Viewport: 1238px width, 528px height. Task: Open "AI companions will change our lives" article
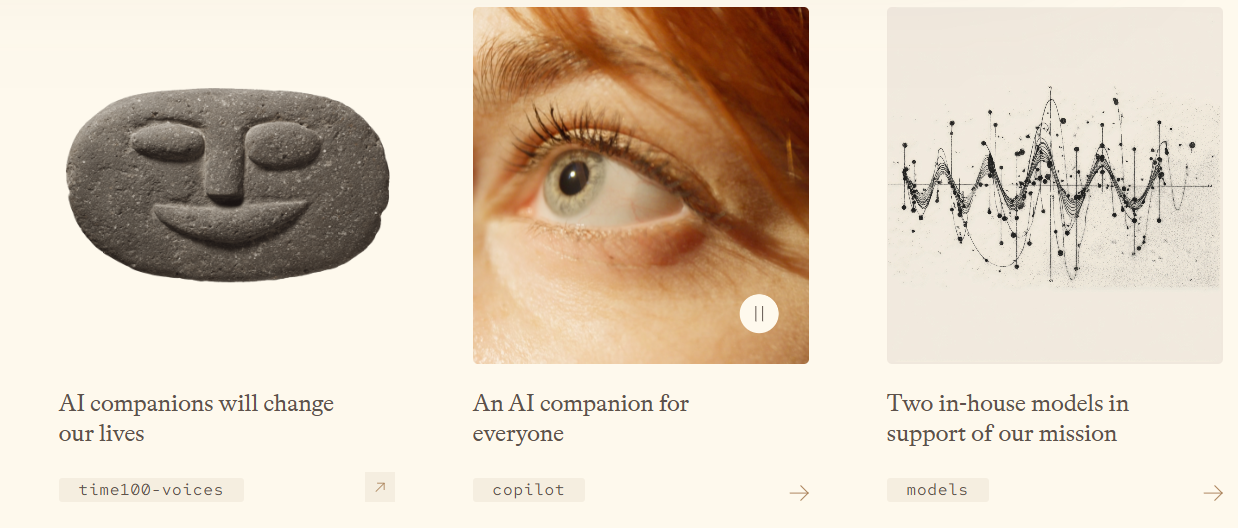click(196, 418)
